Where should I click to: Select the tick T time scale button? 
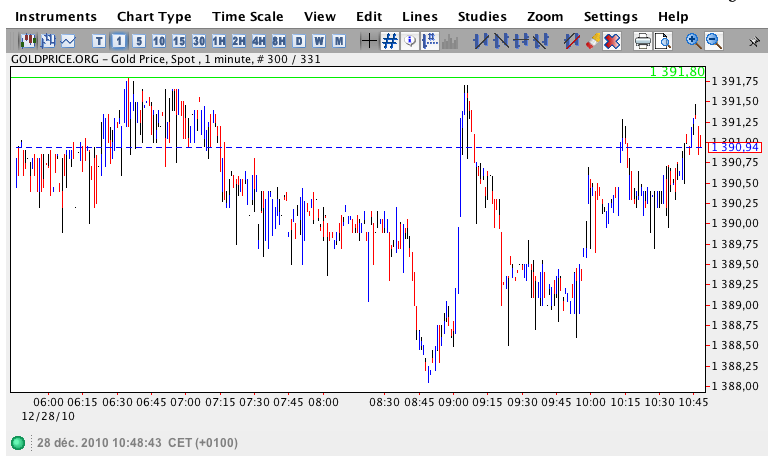[x=98, y=41]
